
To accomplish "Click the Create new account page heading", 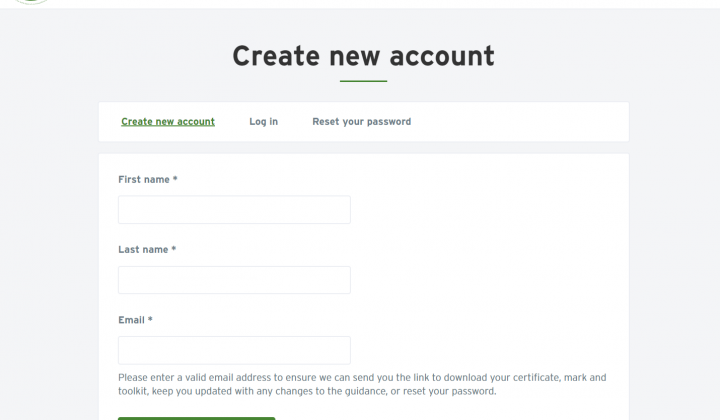I will (363, 56).
